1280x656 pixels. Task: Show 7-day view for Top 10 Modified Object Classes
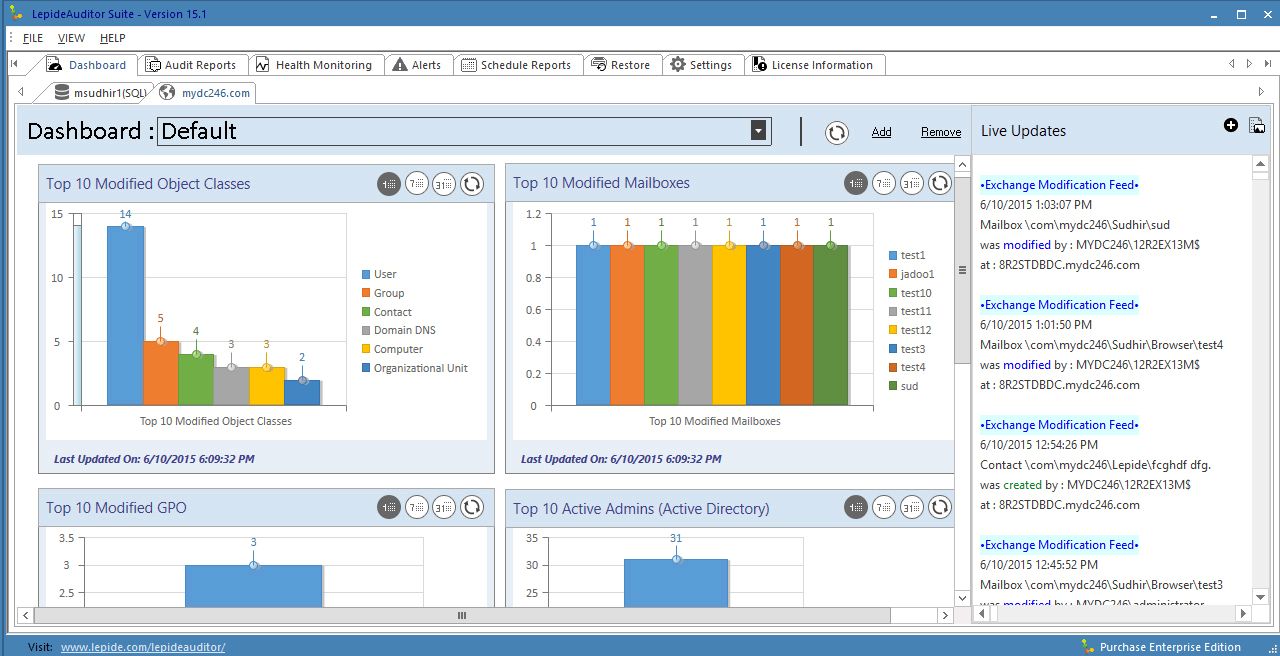[417, 184]
